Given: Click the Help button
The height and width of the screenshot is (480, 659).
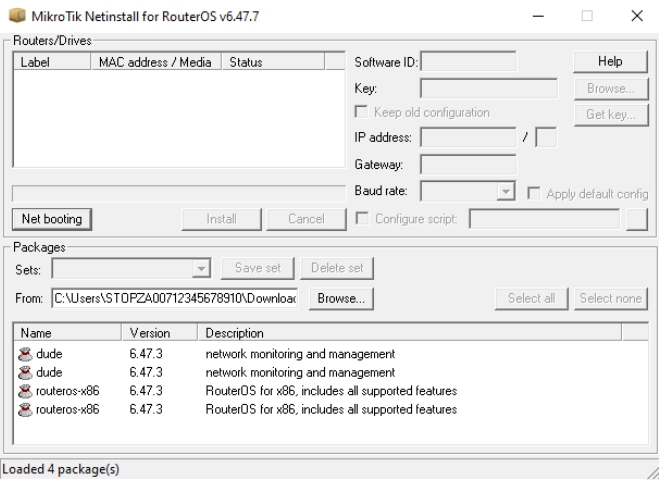Looking at the screenshot, I should 610,62.
